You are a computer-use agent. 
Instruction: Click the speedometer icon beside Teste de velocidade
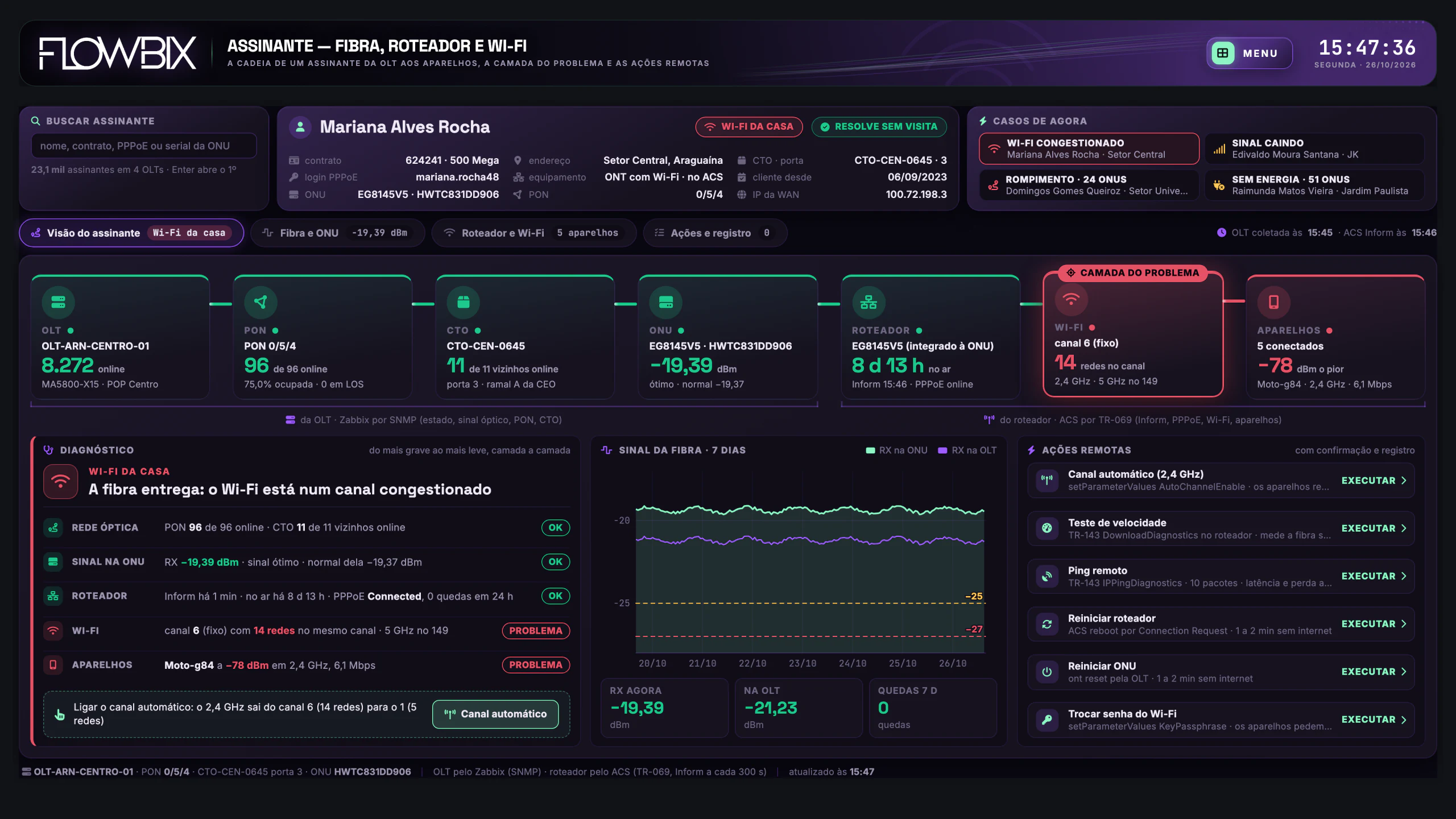(x=1046, y=528)
